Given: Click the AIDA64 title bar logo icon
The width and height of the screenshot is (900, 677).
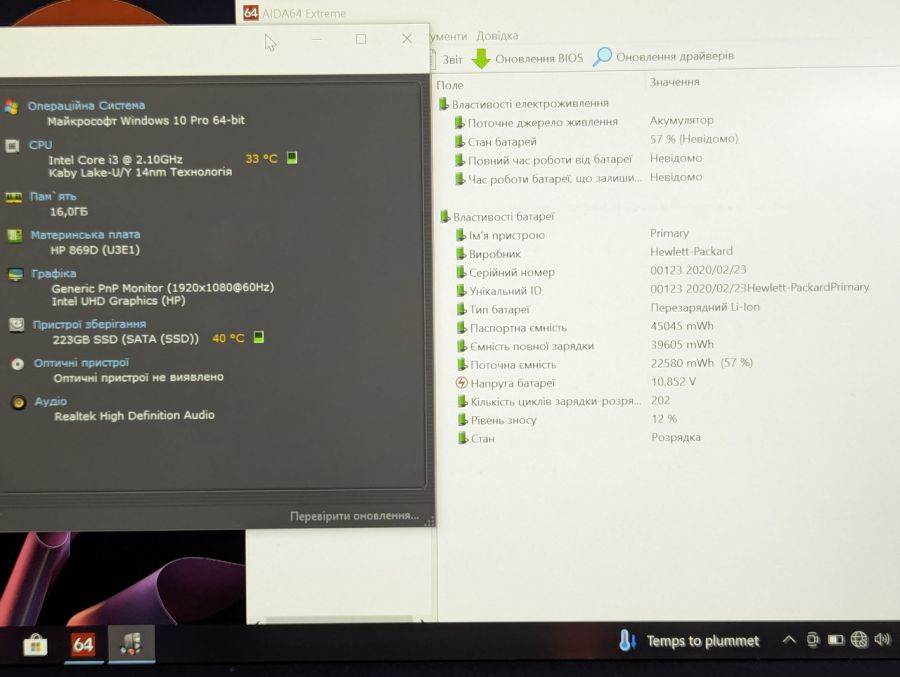Looking at the screenshot, I should pyautogui.click(x=250, y=13).
